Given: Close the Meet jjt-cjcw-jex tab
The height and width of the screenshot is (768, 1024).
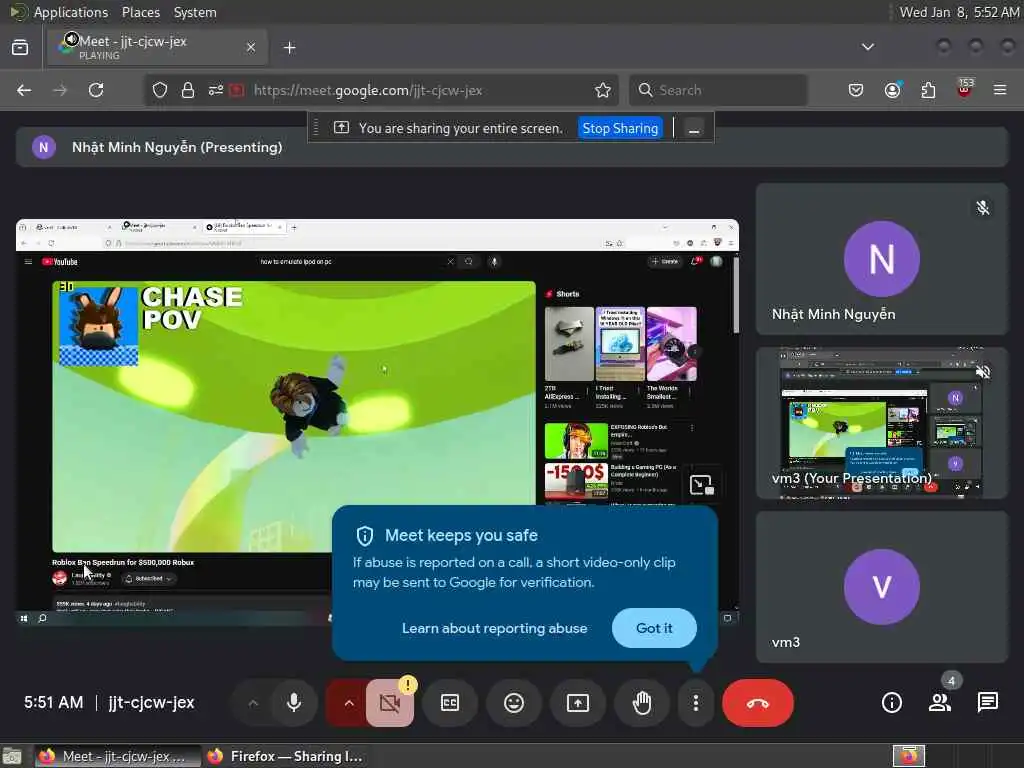Looking at the screenshot, I should [251, 47].
